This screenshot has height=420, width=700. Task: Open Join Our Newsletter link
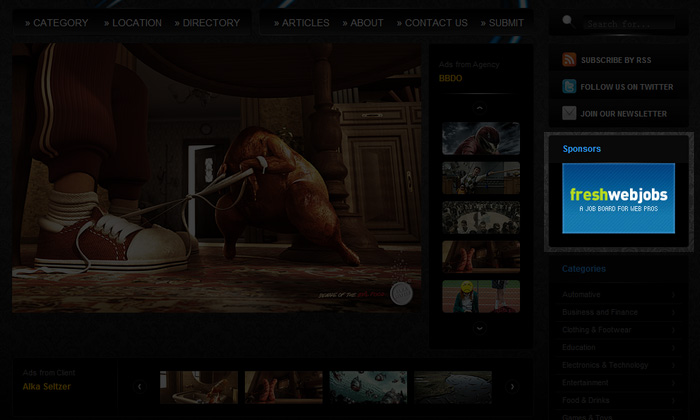[x=624, y=114]
